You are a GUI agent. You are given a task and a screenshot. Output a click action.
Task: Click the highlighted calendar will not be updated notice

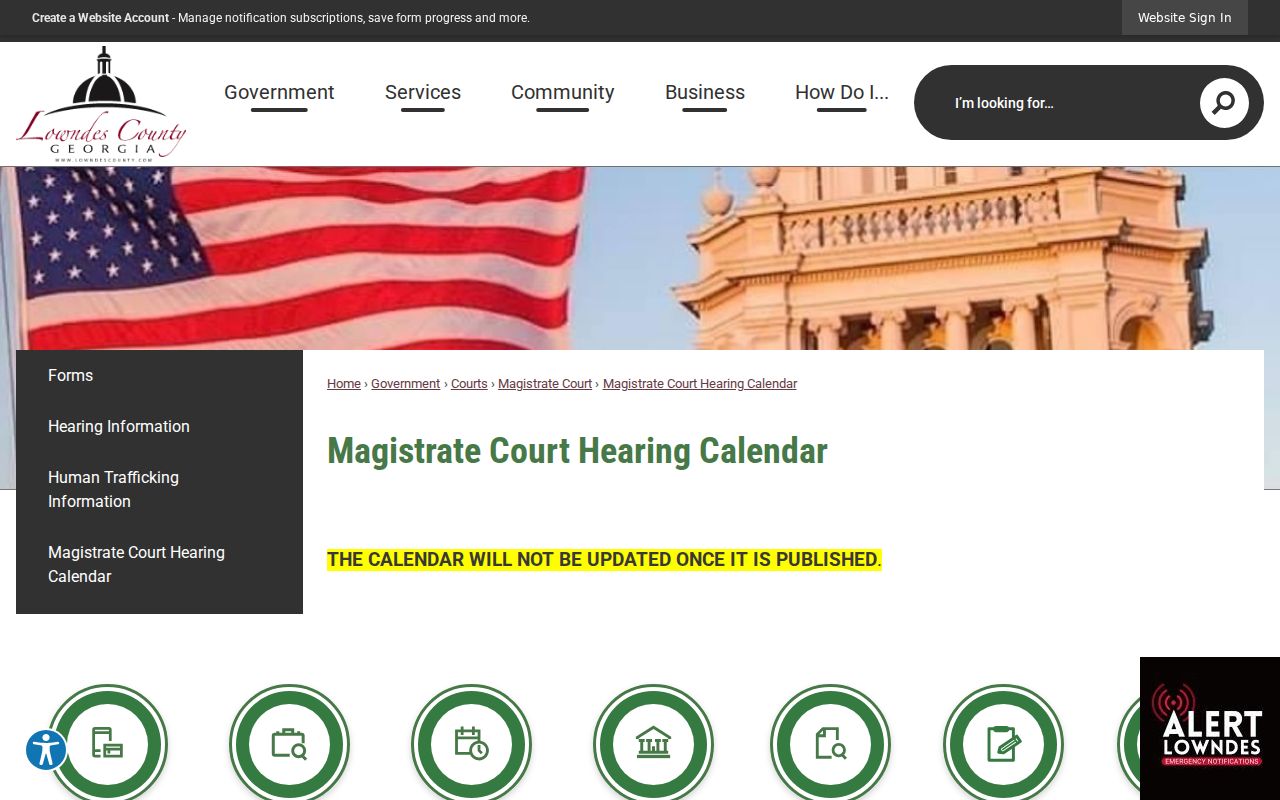604,559
